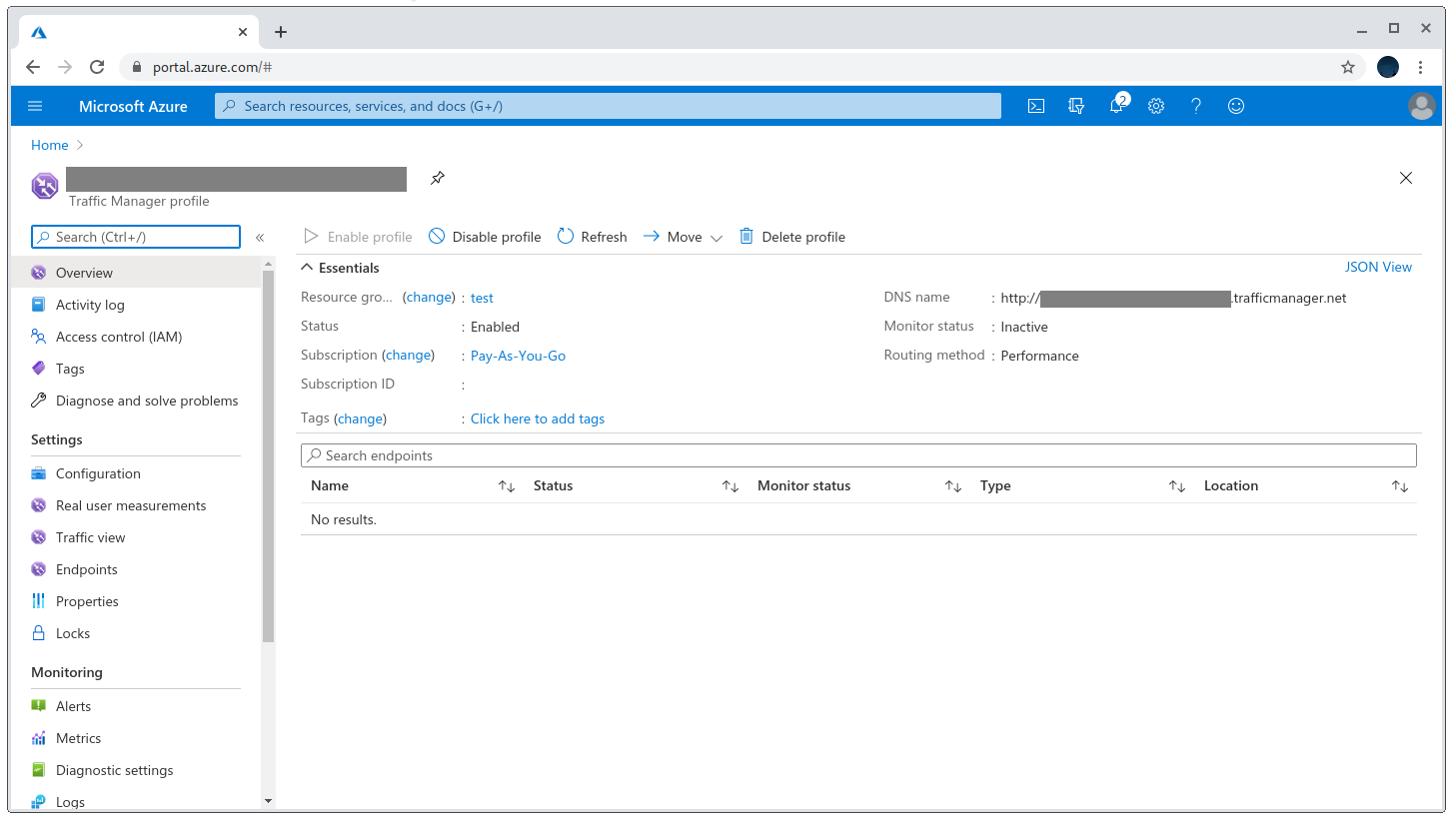Sort endpoints by Location column

[1400, 486]
